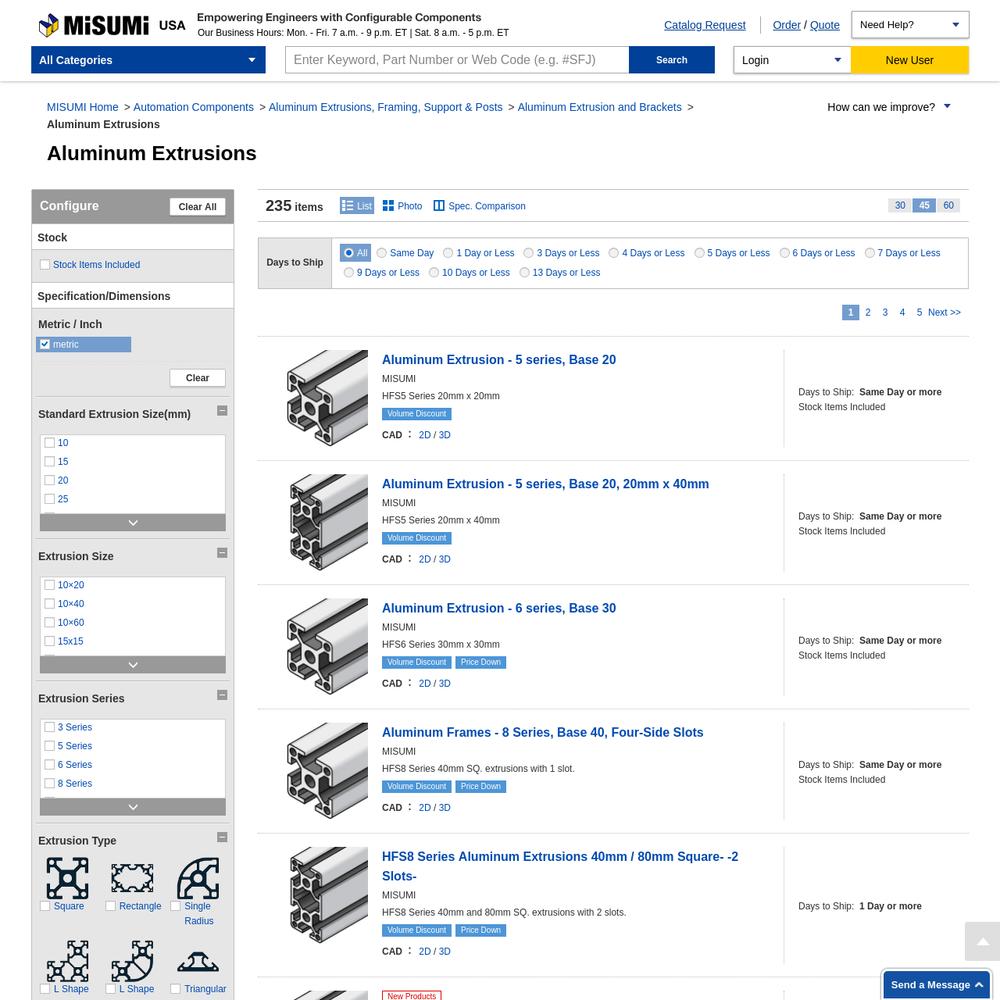Check the 15x15 extrusion size
Screen dimensions: 1000x1000
click(x=49, y=641)
